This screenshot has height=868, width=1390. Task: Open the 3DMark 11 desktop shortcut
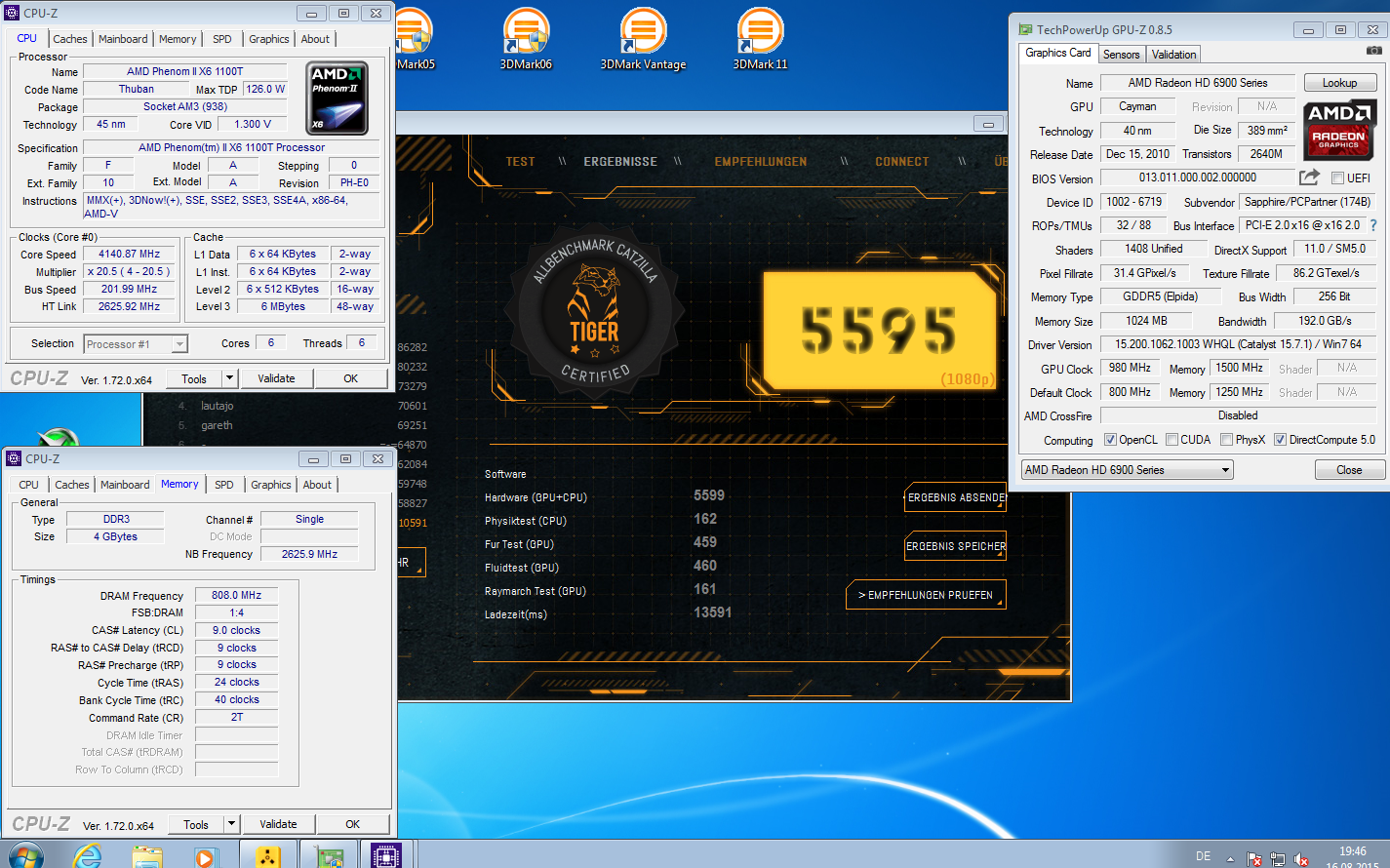(x=760, y=39)
